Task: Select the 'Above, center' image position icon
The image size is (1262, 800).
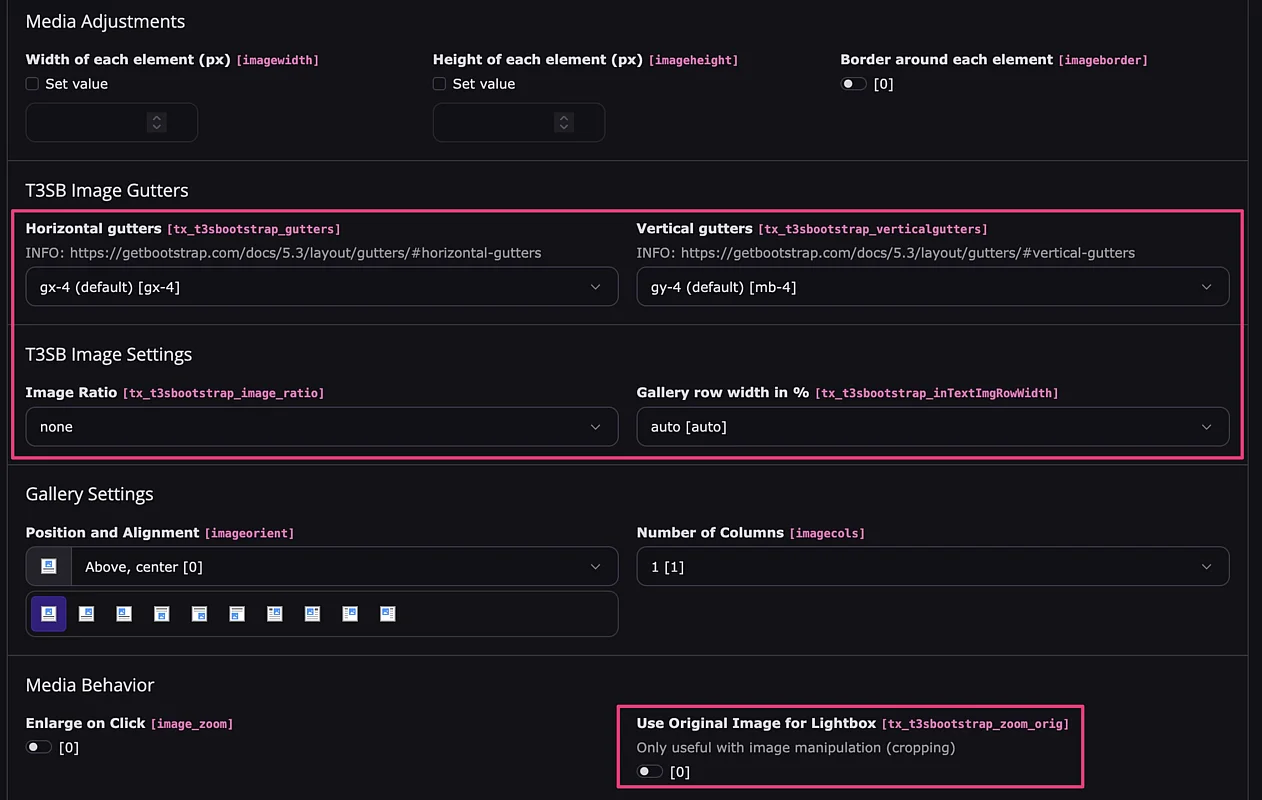Action: click(48, 614)
